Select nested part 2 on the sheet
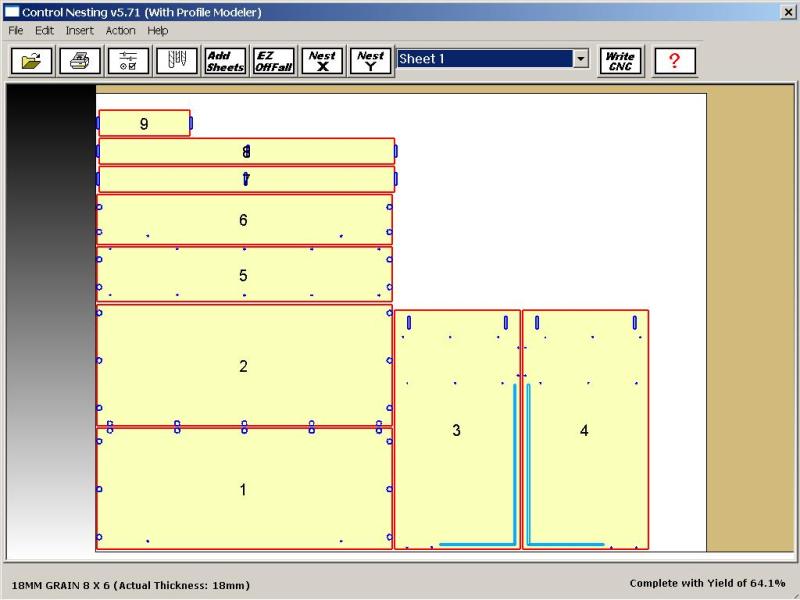 (243, 366)
